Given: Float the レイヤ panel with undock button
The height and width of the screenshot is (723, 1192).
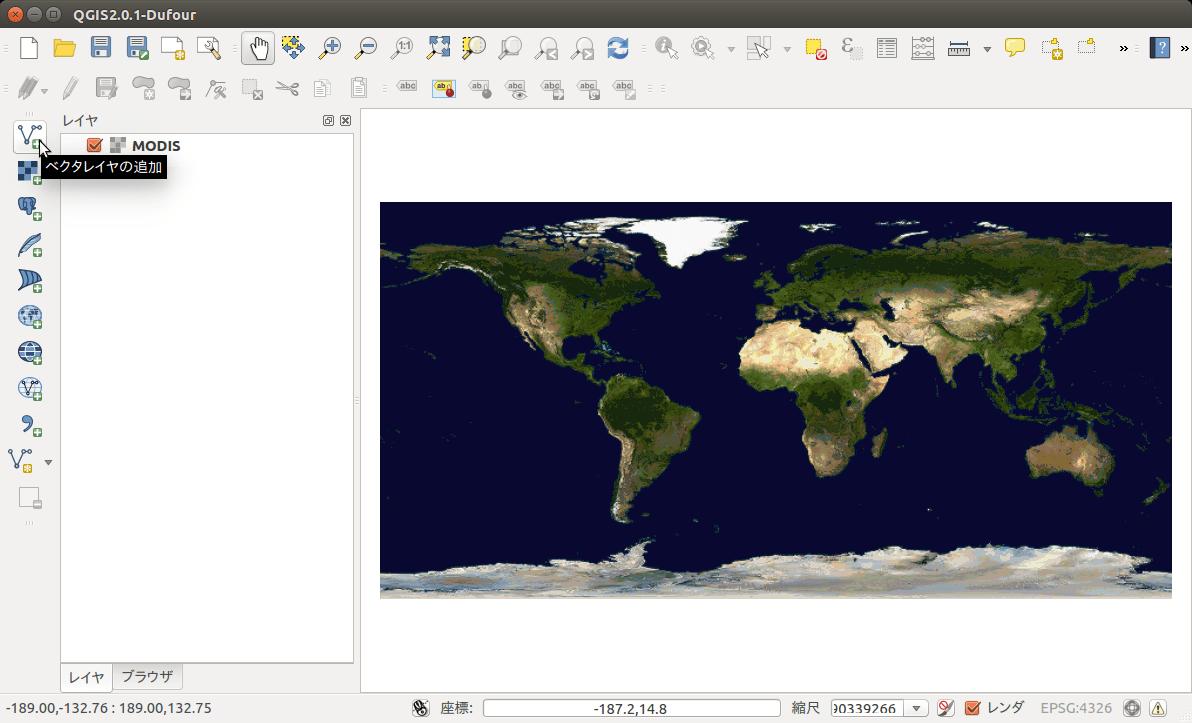Looking at the screenshot, I should click(x=328, y=120).
